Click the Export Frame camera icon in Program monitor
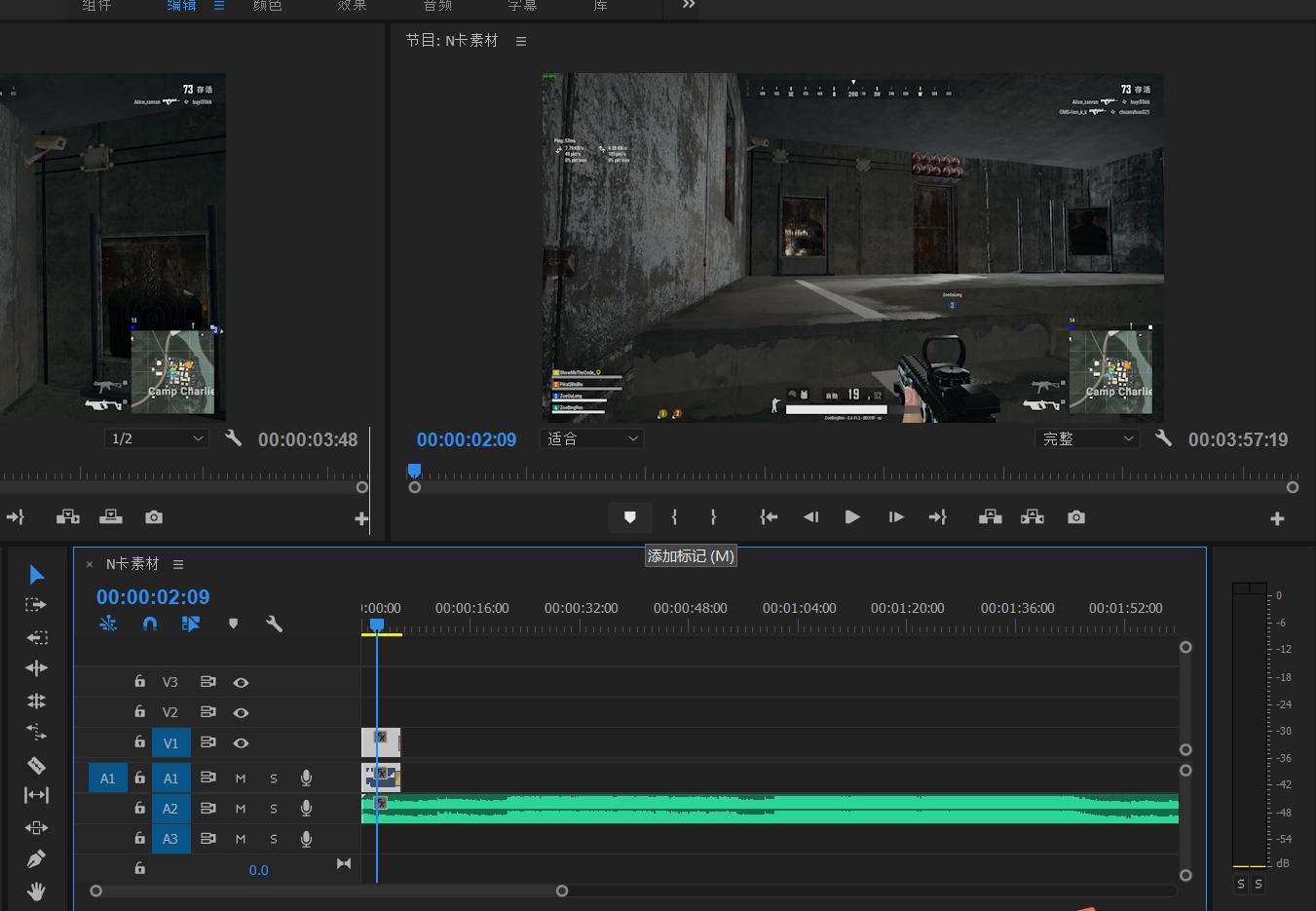This screenshot has width=1316, height=911. 1075,517
